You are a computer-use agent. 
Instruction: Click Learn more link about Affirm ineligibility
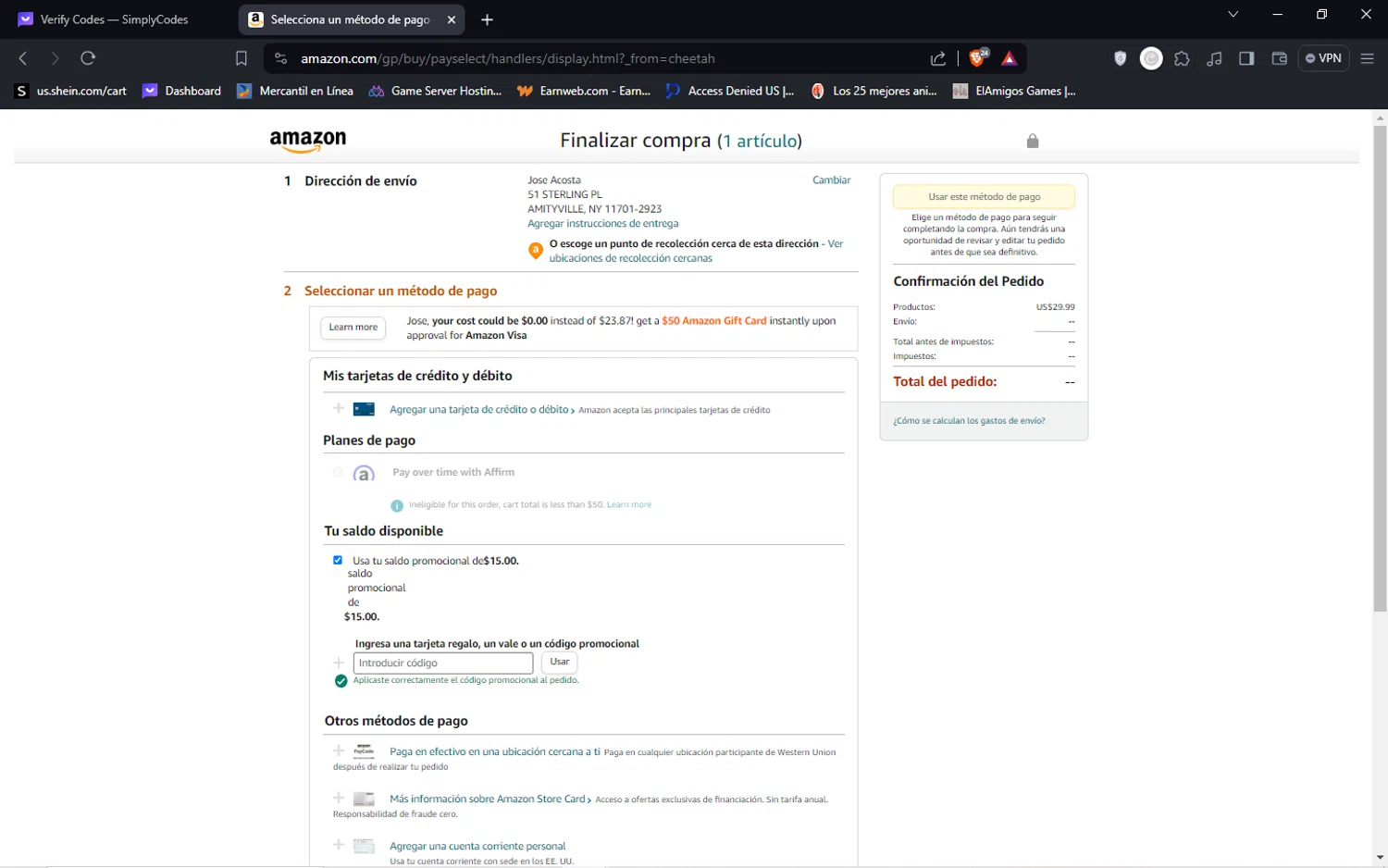click(629, 505)
